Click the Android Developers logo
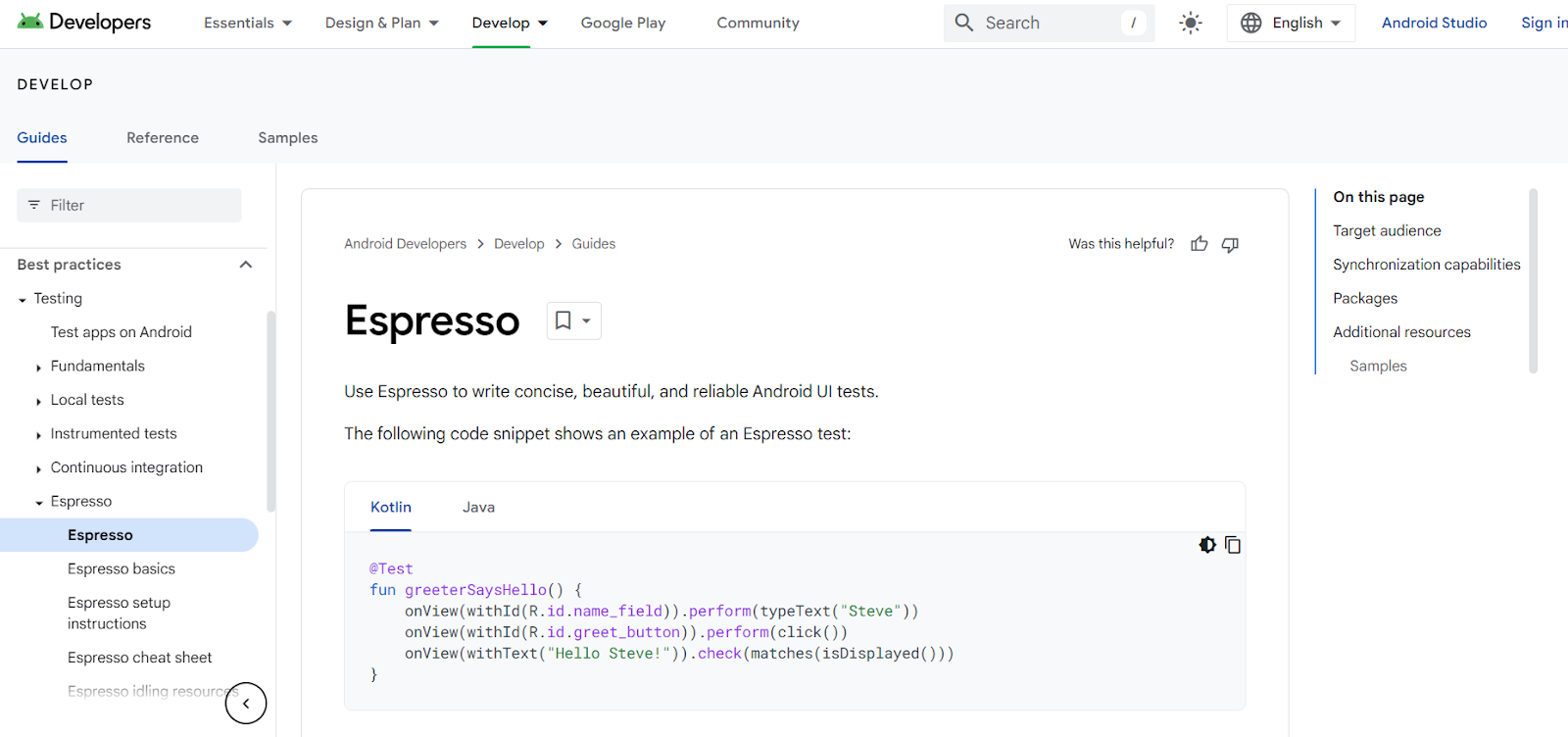 coord(84,22)
